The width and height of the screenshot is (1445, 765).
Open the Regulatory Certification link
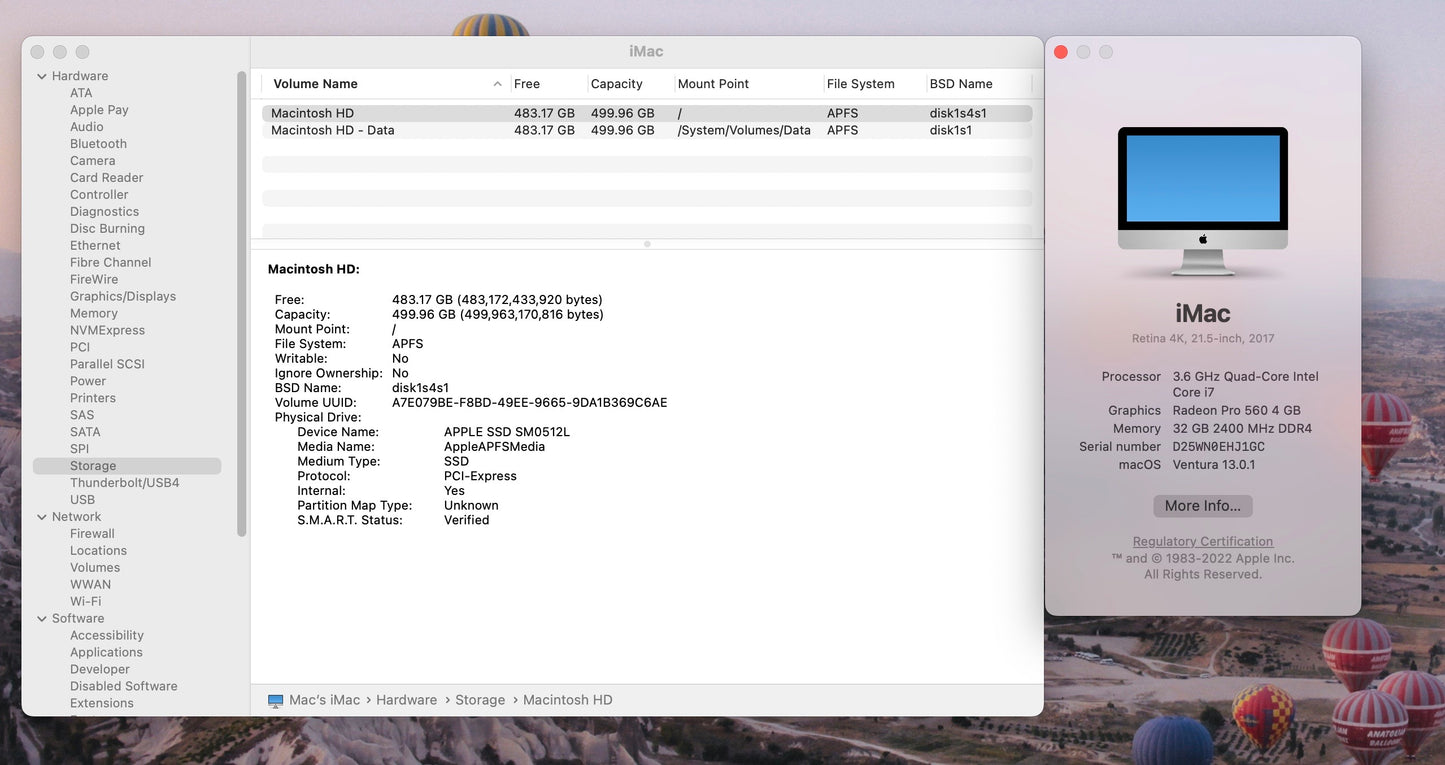click(x=1202, y=541)
